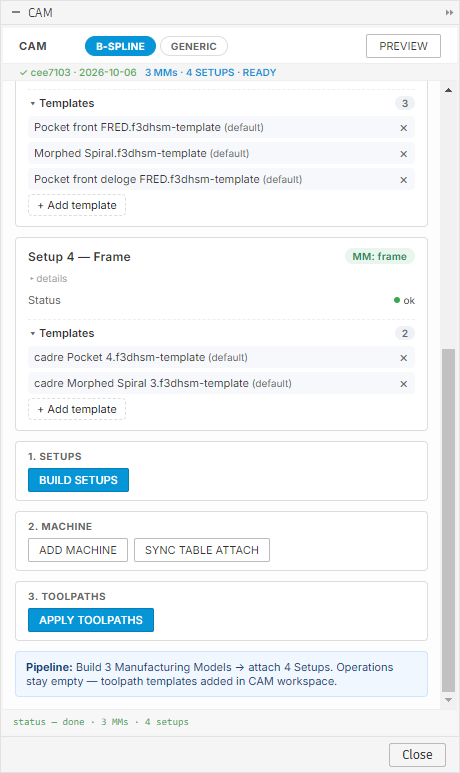The image size is (460, 773).
Task: Add template to Setup 4 Frame
Action: click(x=77, y=409)
